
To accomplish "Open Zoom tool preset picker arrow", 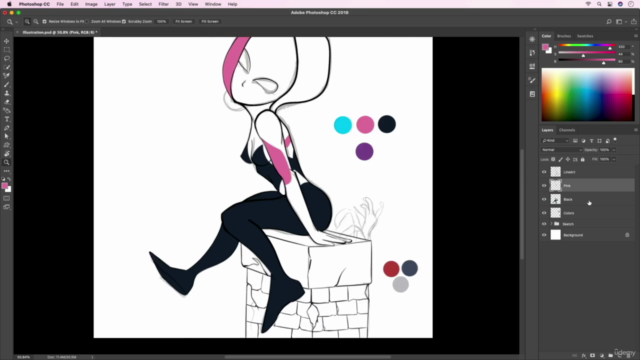I will (16, 22).
